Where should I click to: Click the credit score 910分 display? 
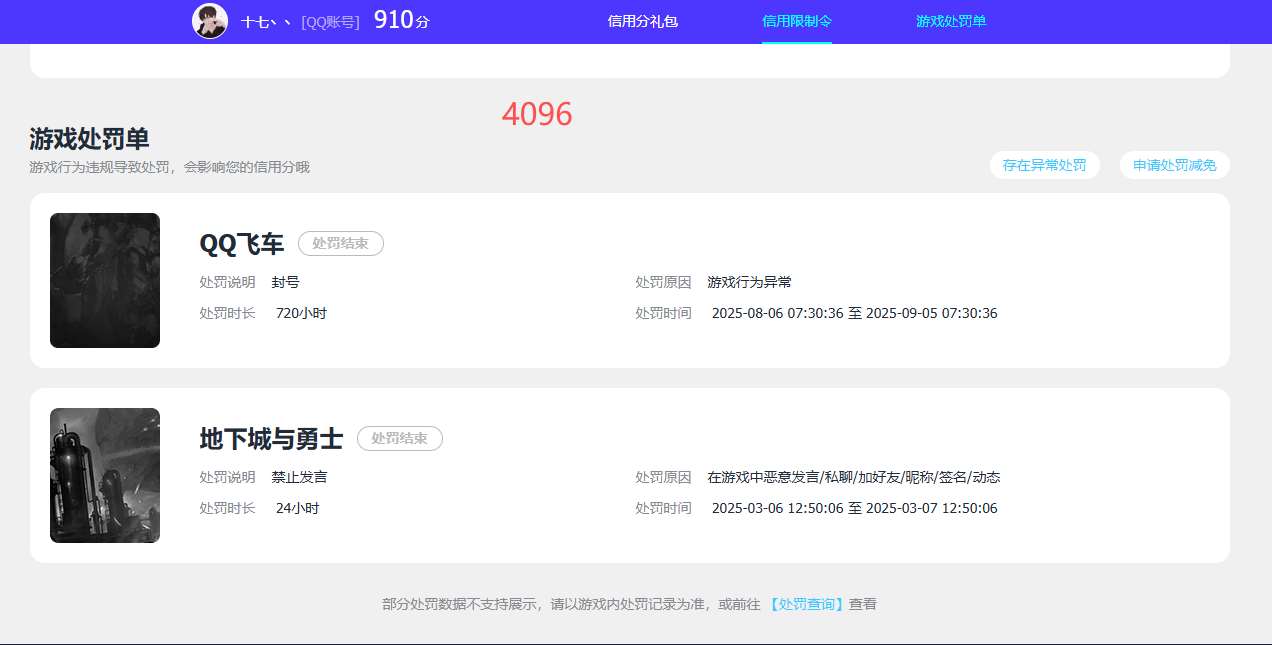tap(401, 20)
